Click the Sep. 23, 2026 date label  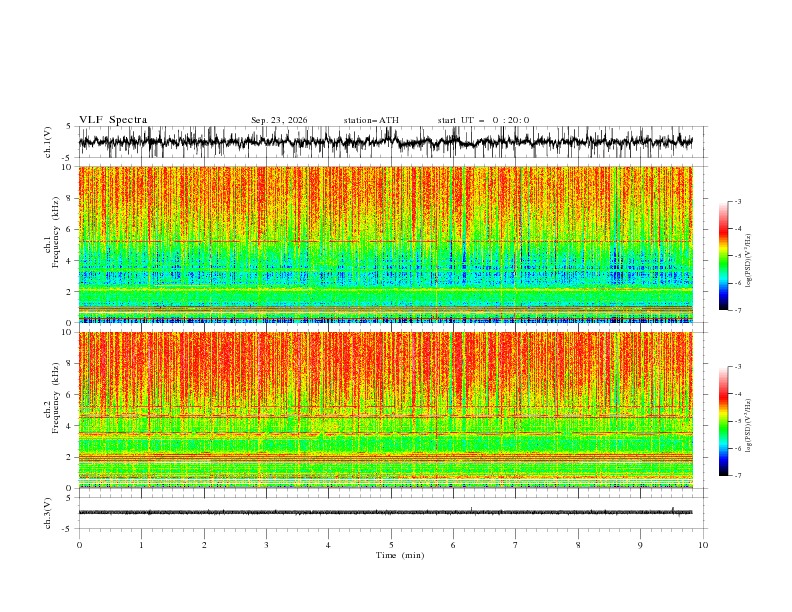(279, 120)
